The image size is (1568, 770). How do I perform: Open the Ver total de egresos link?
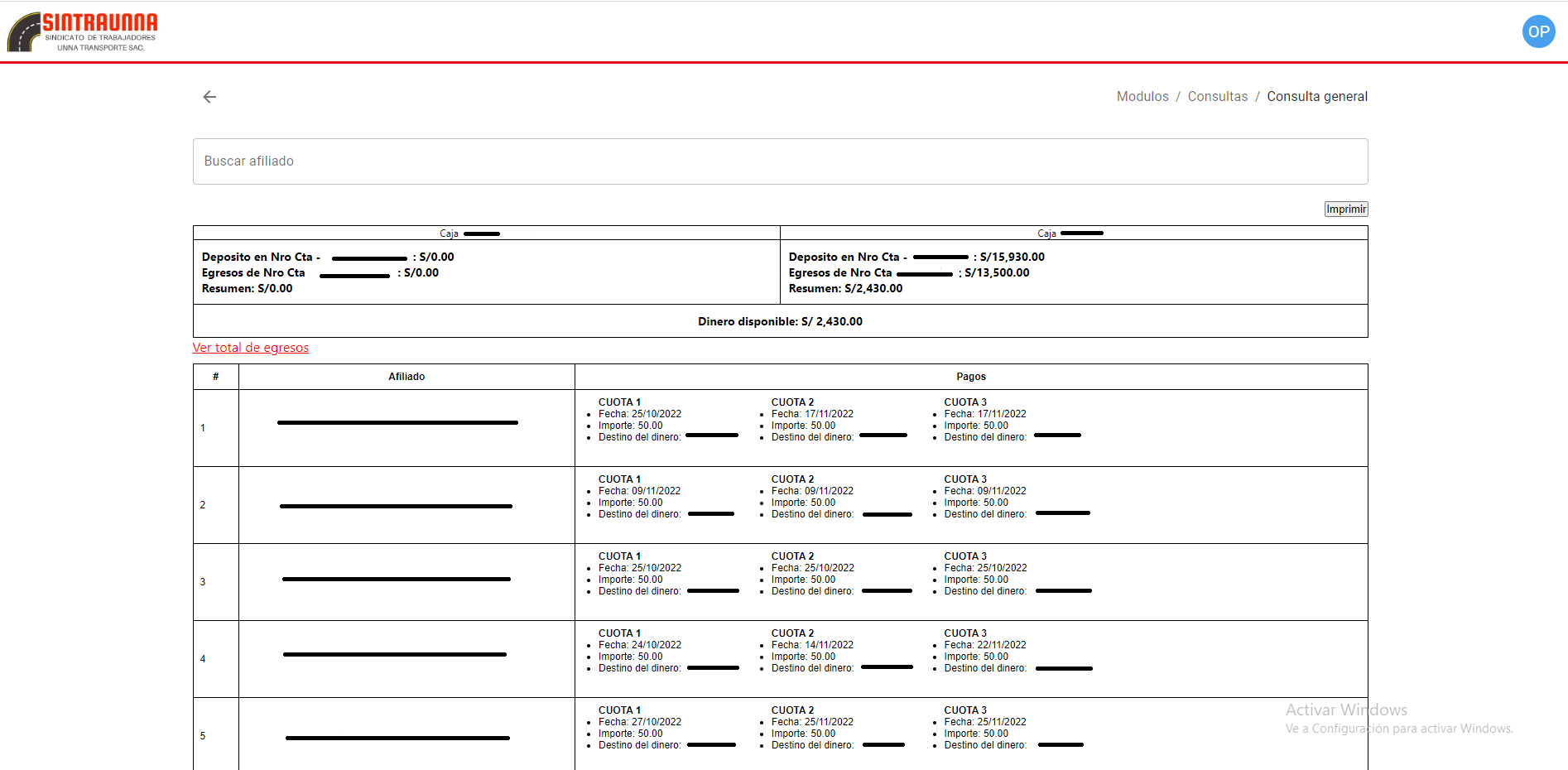250,348
